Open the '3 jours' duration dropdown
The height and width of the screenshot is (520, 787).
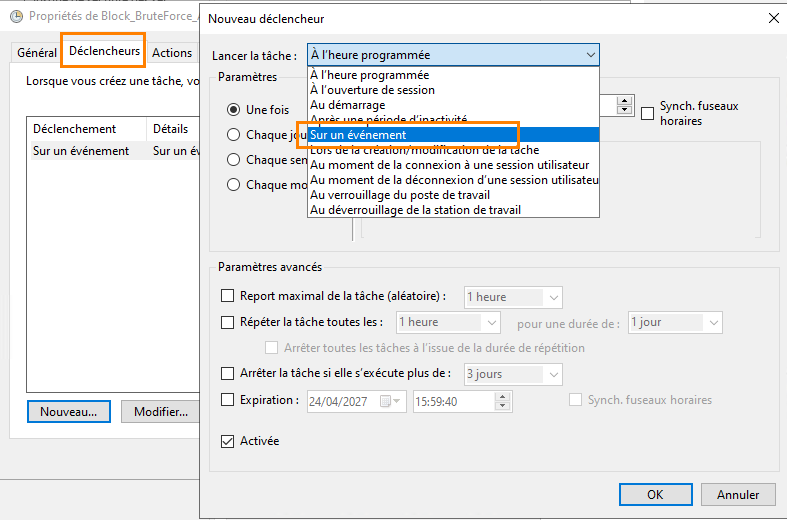pos(554,374)
